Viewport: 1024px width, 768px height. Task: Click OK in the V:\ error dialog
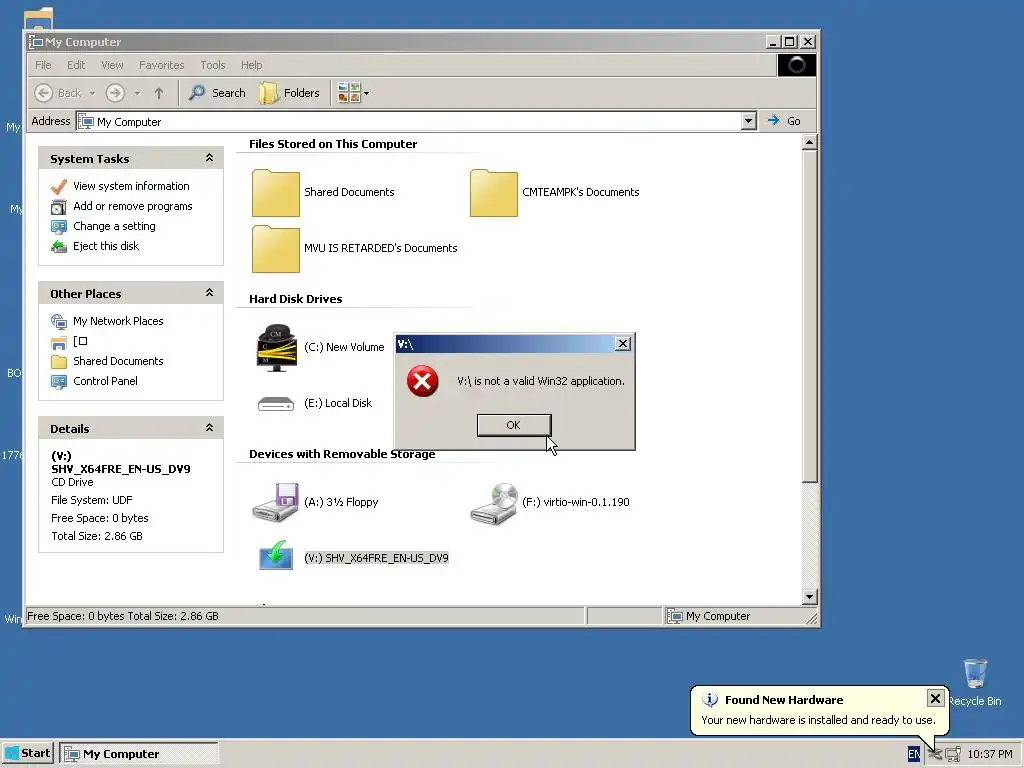tap(514, 425)
